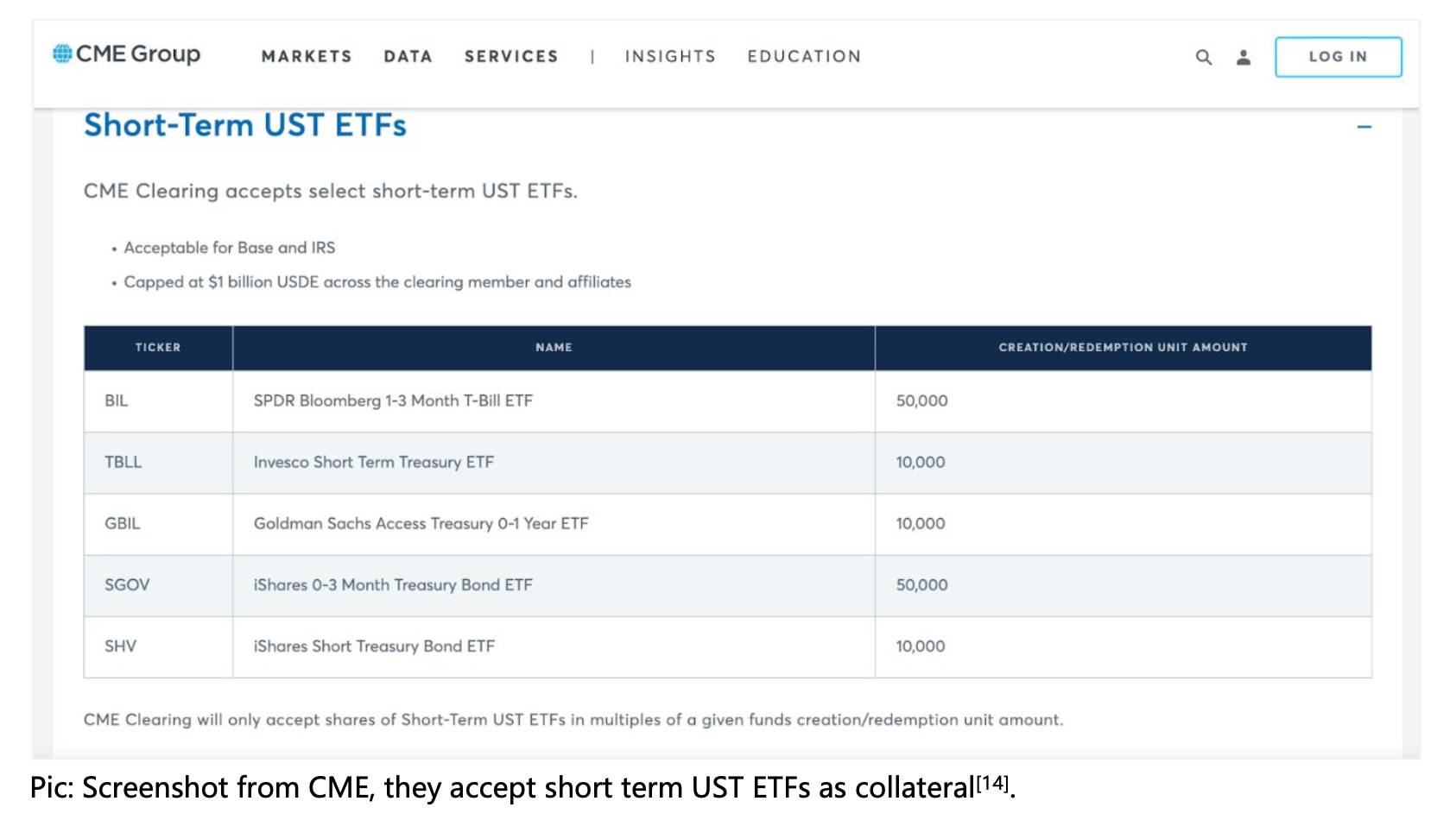The height and width of the screenshot is (820, 1456).
Task: Select the Creation/Redemption Unit Amount header
Action: point(1123,348)
